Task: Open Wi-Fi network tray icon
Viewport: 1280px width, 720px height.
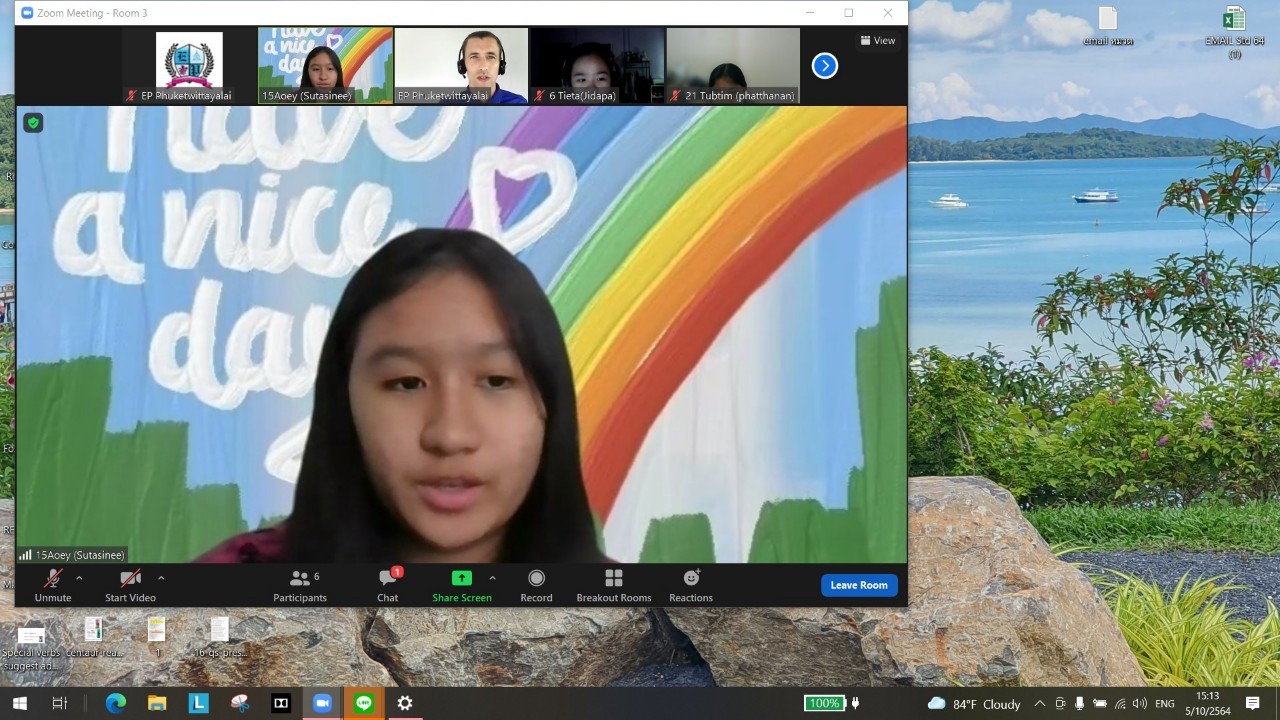Action: click(x=1120, y=704)
